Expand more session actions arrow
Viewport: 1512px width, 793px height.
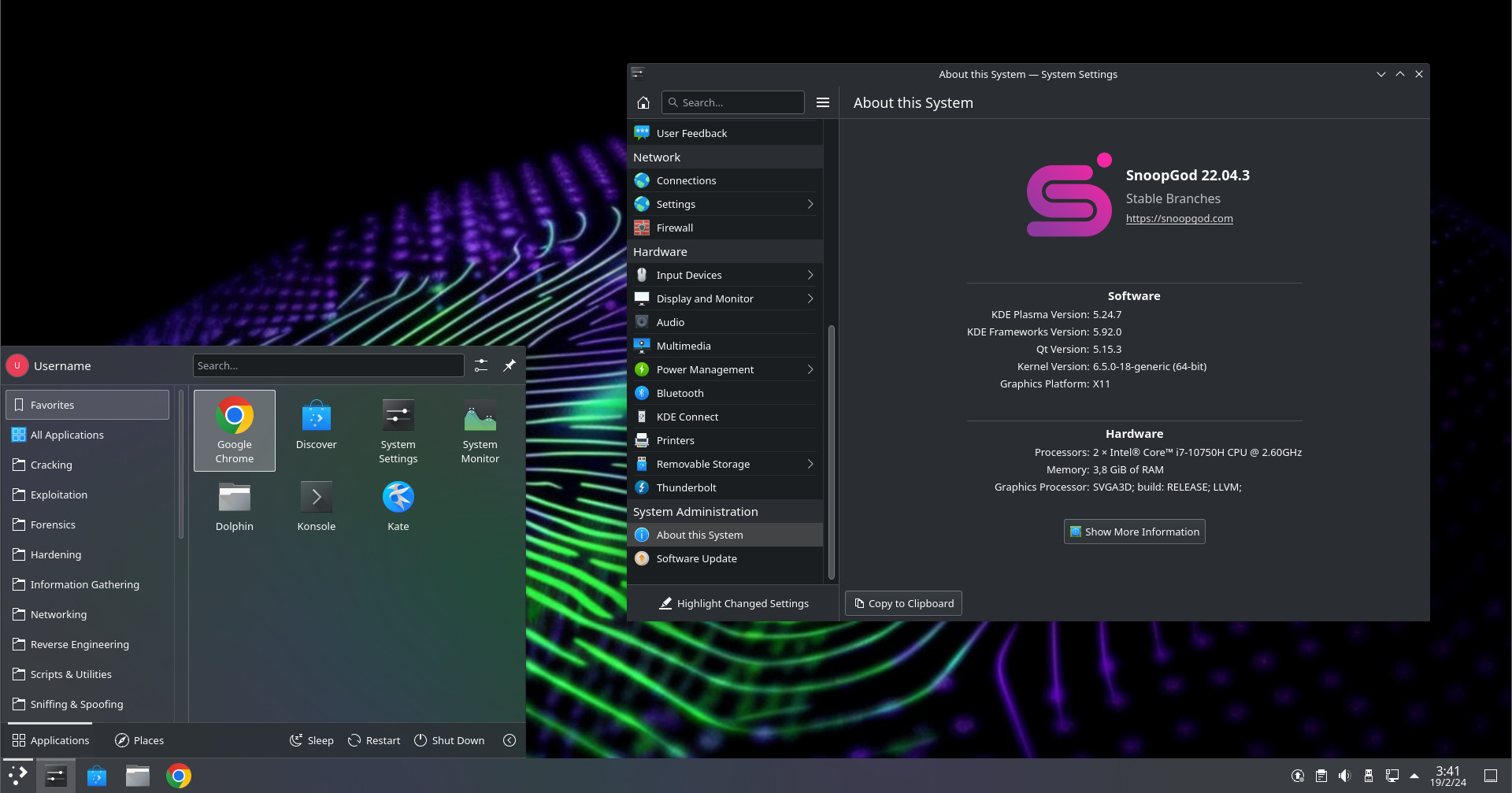tap(510, 740)
